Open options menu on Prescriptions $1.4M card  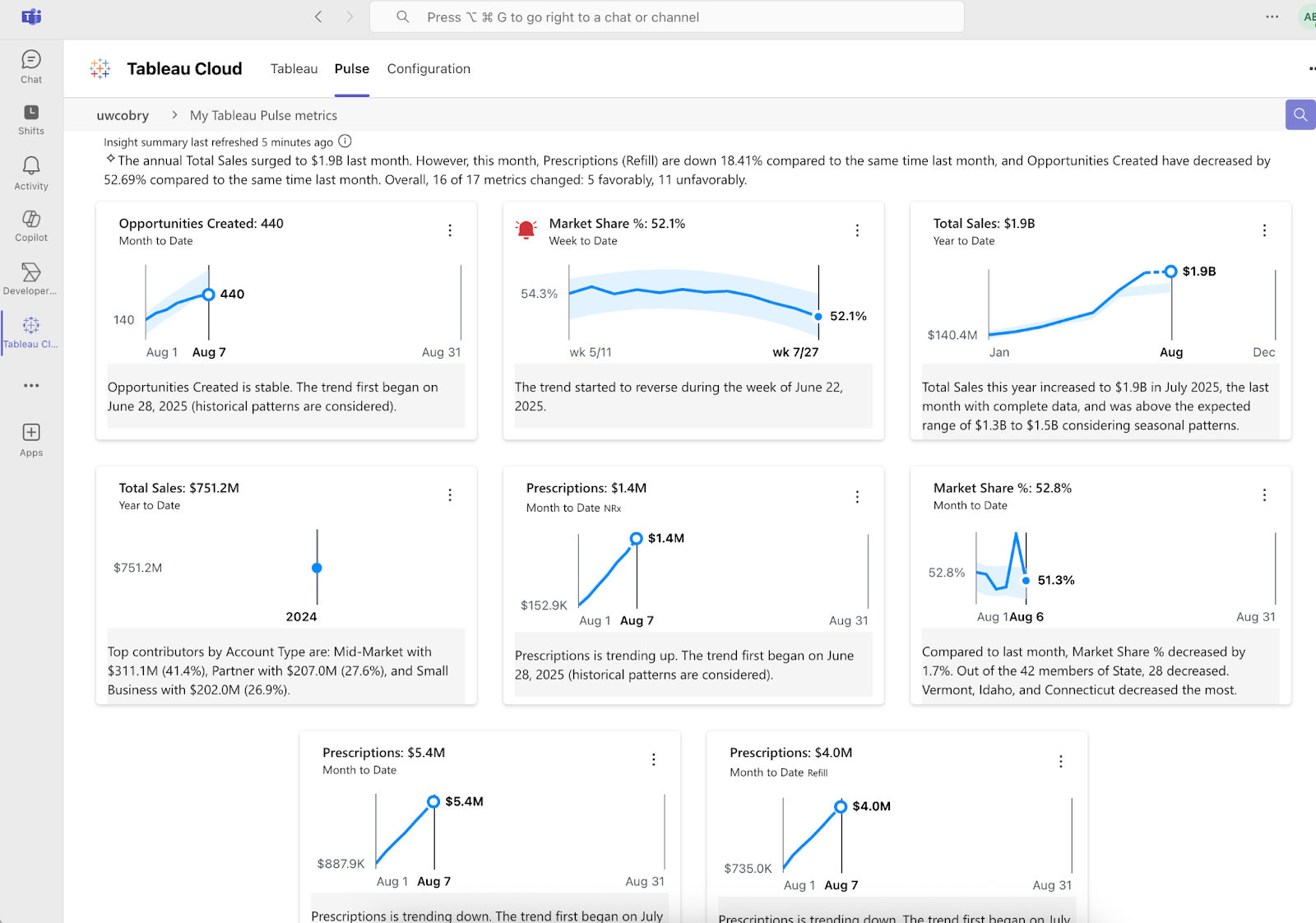point(857,496)
